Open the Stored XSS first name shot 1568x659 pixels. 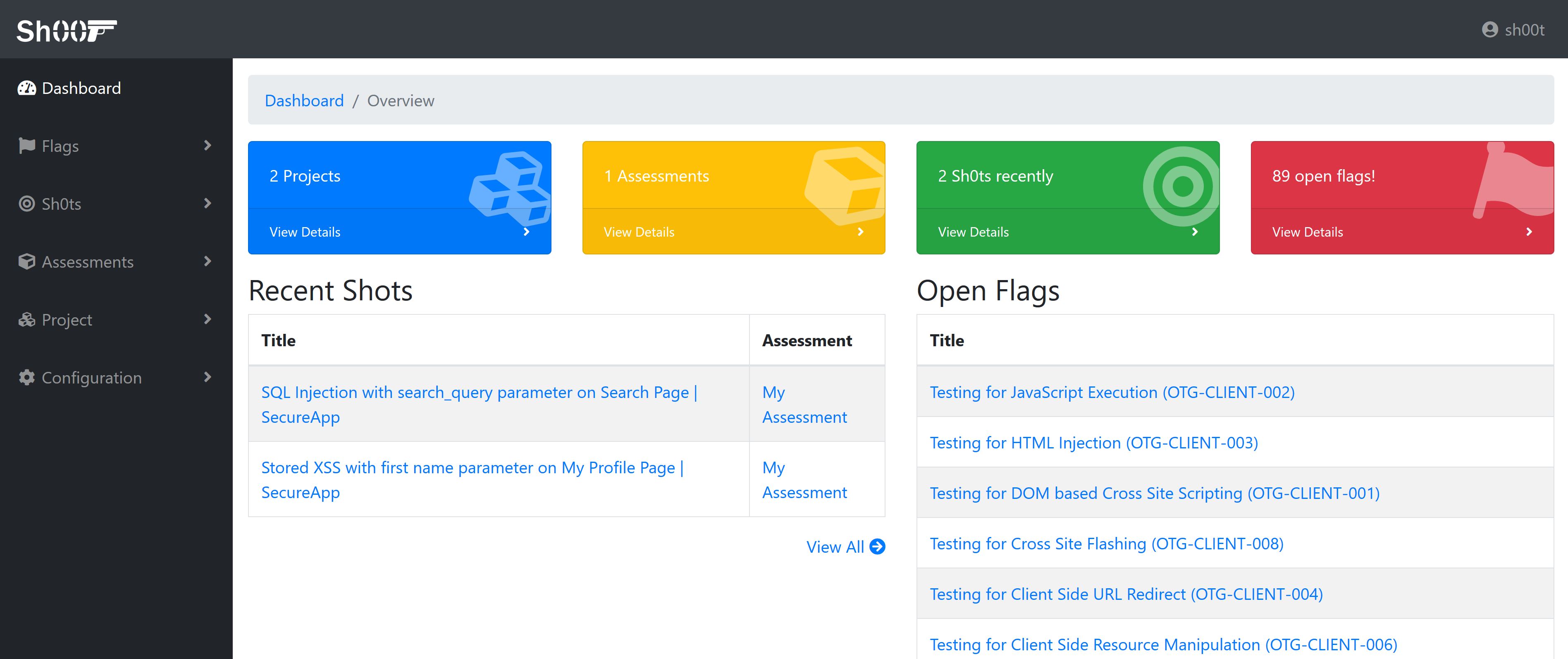473,480
